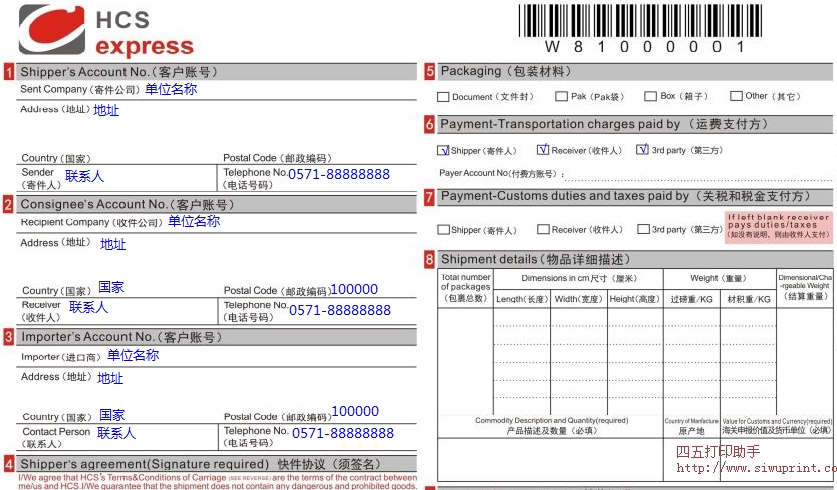Image resolution: width=837 pixels, height=490 pixels.
Task: Check the Document packaging checkbox
Action: pyautogui.click(x=443, y=97)
